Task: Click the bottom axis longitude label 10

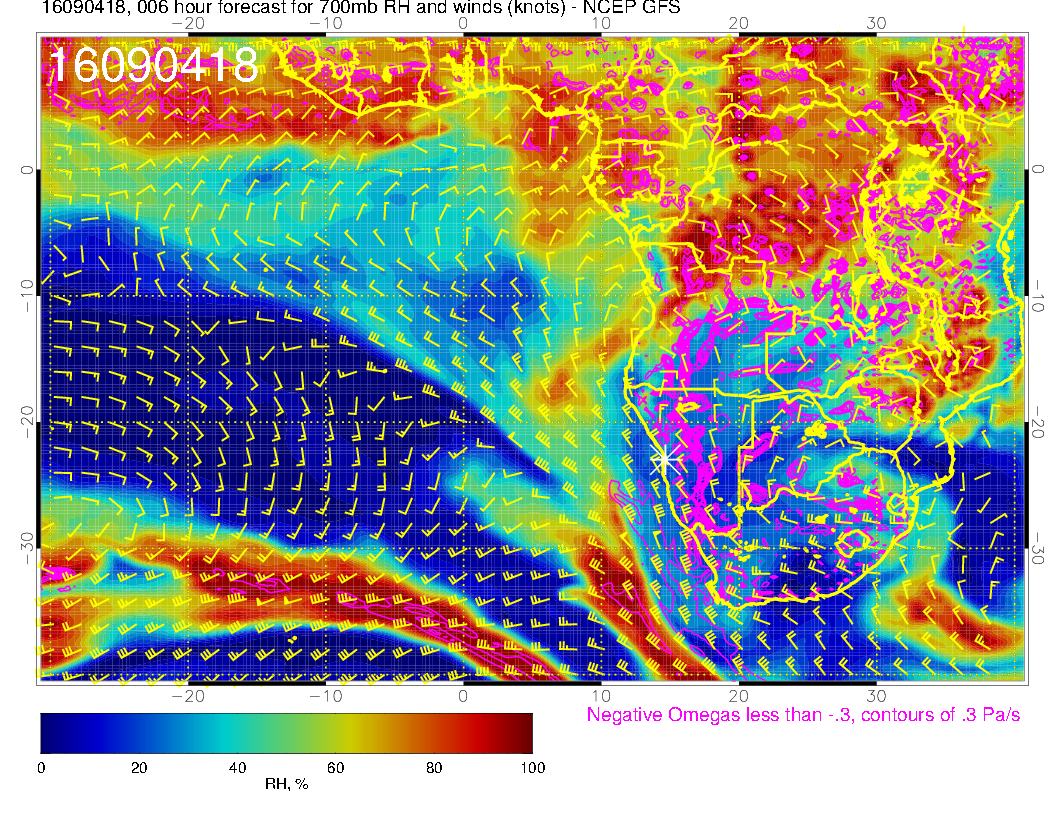Action: pyautogui.click(x=601, y=695)
